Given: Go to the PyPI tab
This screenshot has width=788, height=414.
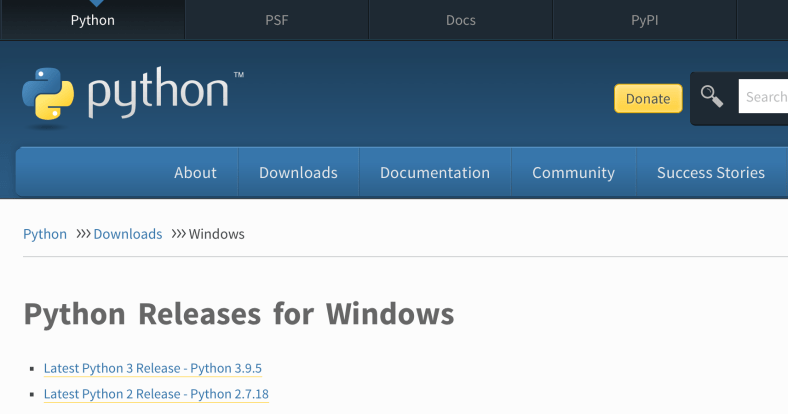Looking at the screenshot, I should pyautogui.click(x=645, y=20).
